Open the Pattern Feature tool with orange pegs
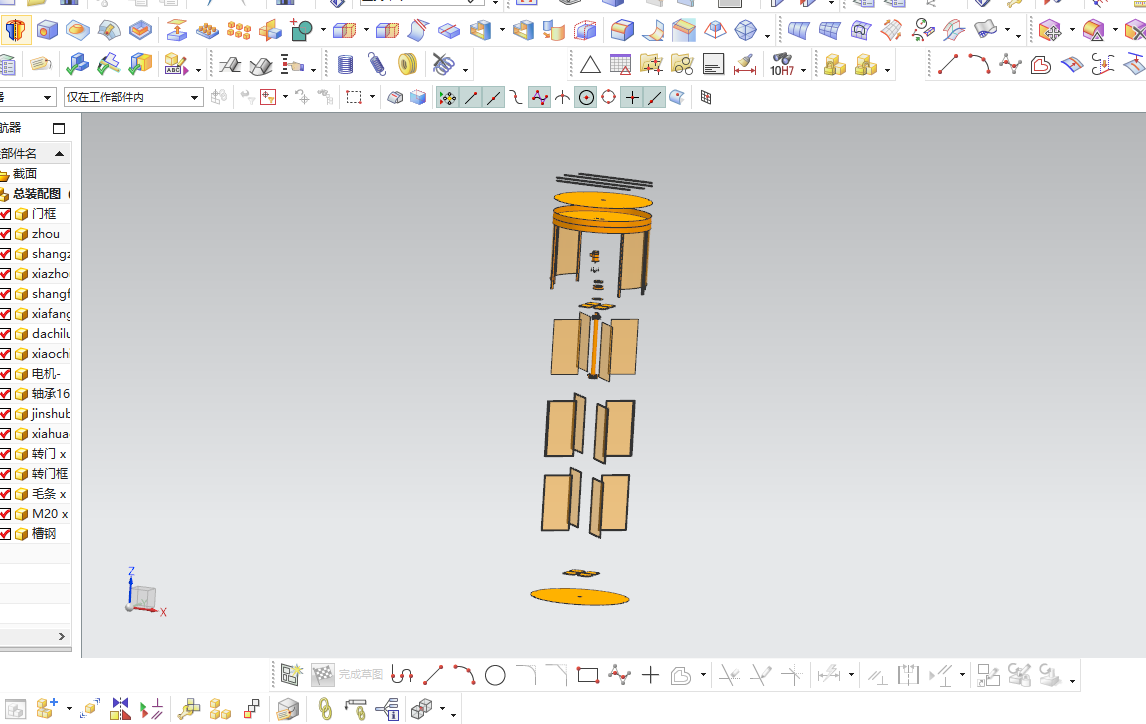 point(208,30)
